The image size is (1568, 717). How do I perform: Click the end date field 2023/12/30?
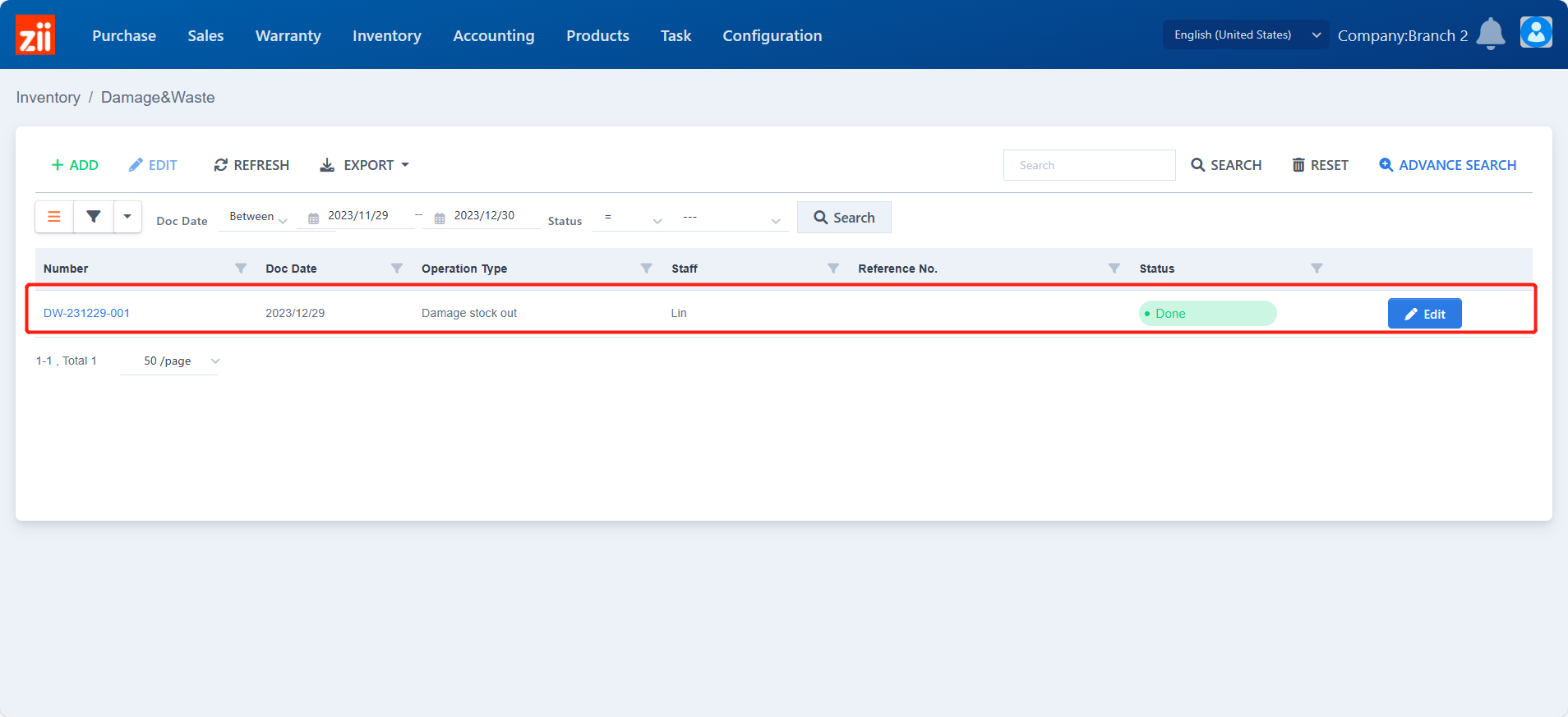[485, 216]
